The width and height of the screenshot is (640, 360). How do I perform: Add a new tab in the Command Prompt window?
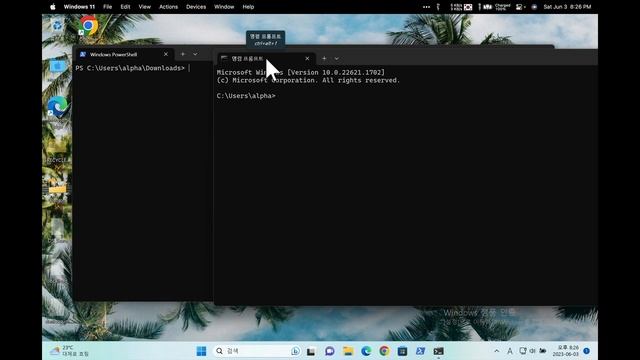(x=324, y=58)
